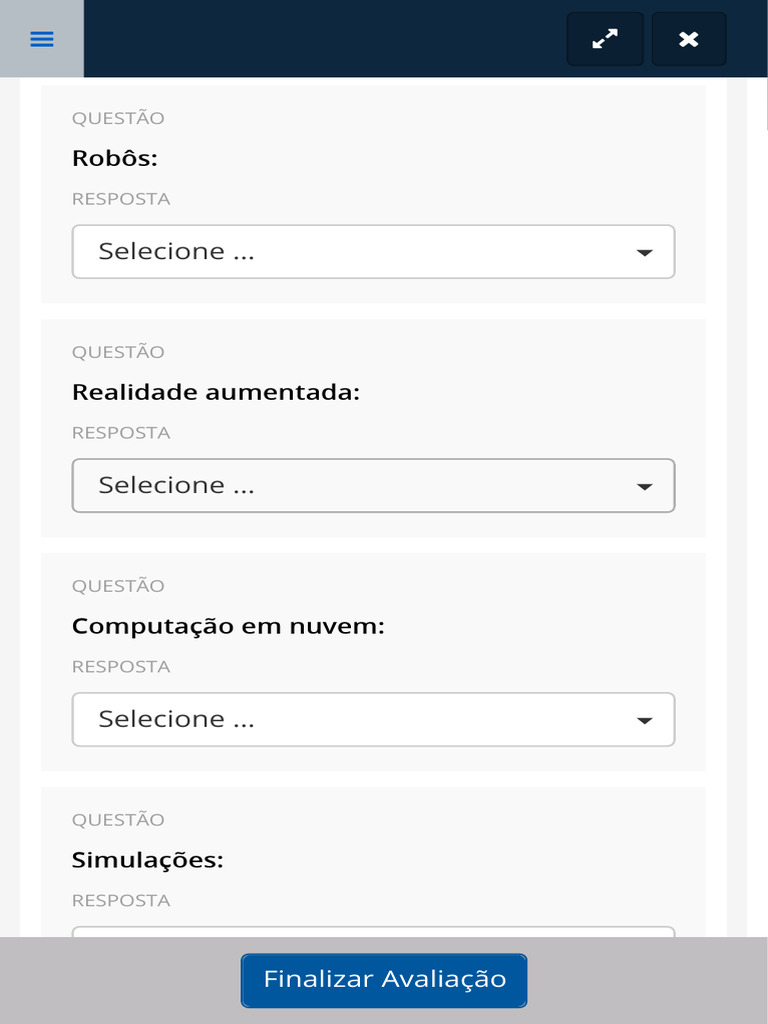
Task: Click the 'Realidade aumentada:' question title
Action: pos(215,392)
